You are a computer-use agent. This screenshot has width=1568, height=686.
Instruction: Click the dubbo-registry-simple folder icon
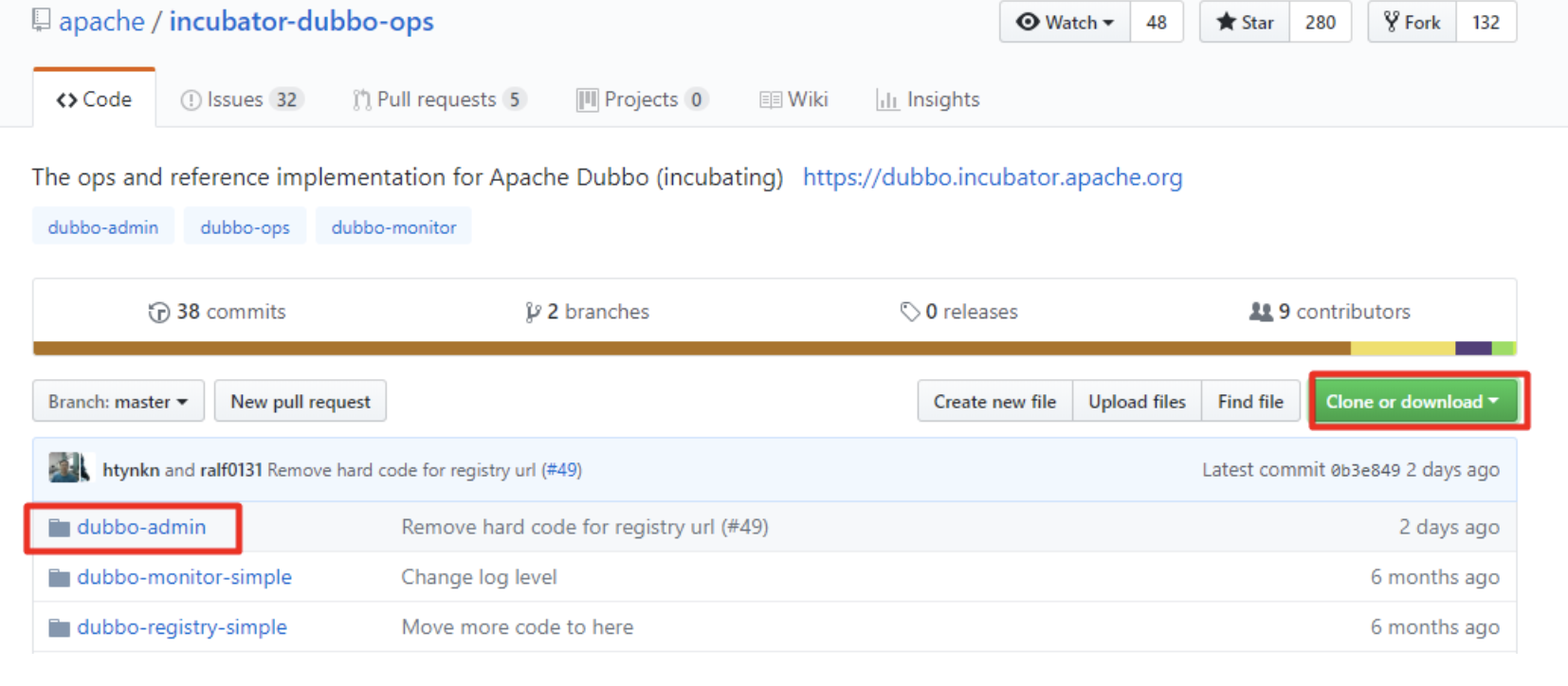(60, 628)
